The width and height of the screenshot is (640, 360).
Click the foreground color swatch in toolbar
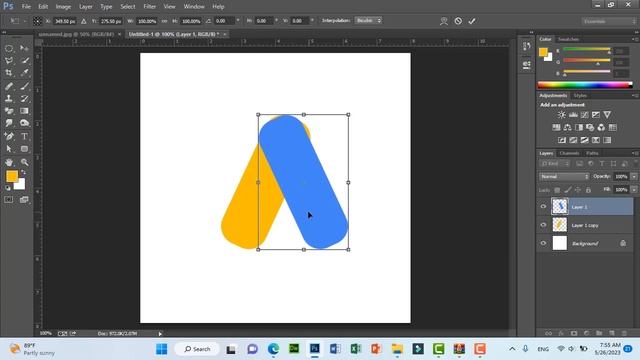tap(11, 176)
